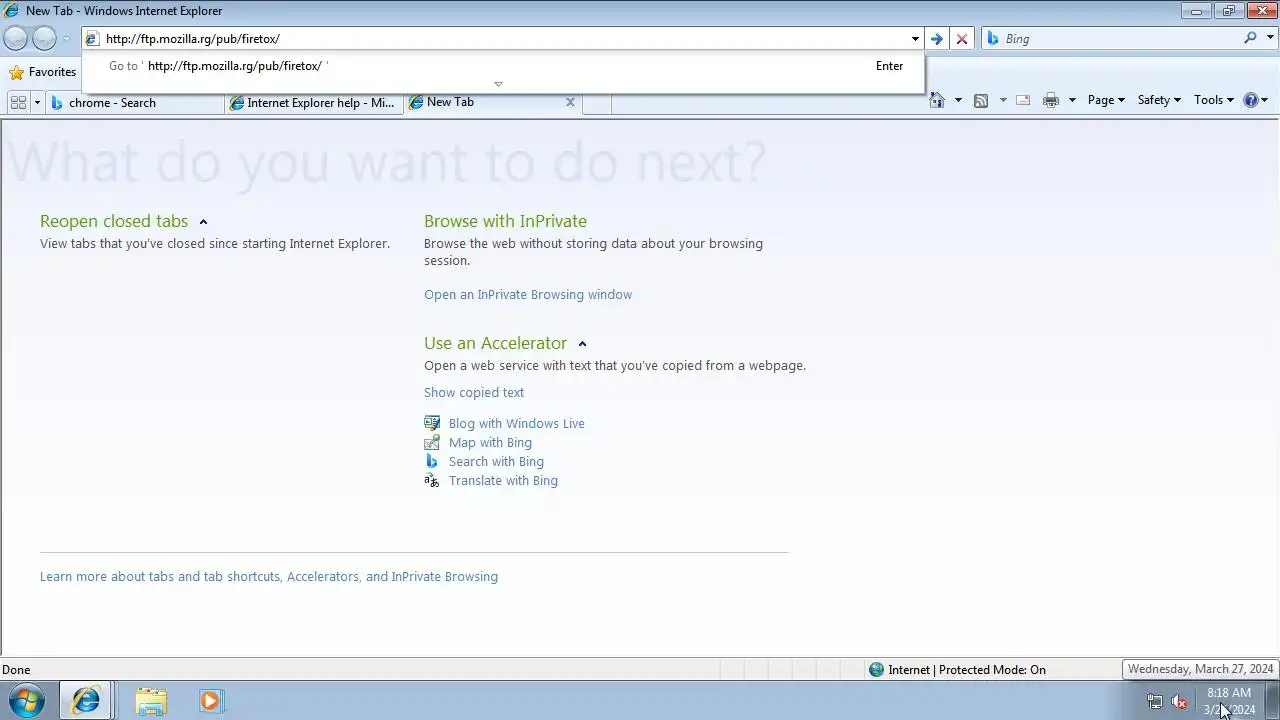The image size is (1280, 720).
Task: Click Map with Bing link
Action: point(490,442)
